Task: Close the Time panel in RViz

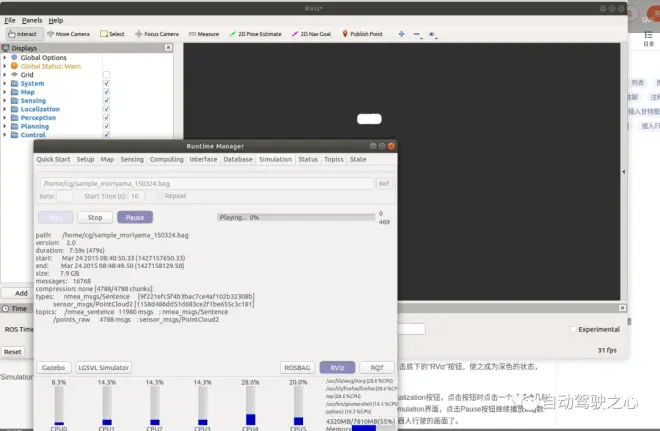Action: tap(622, 308)
